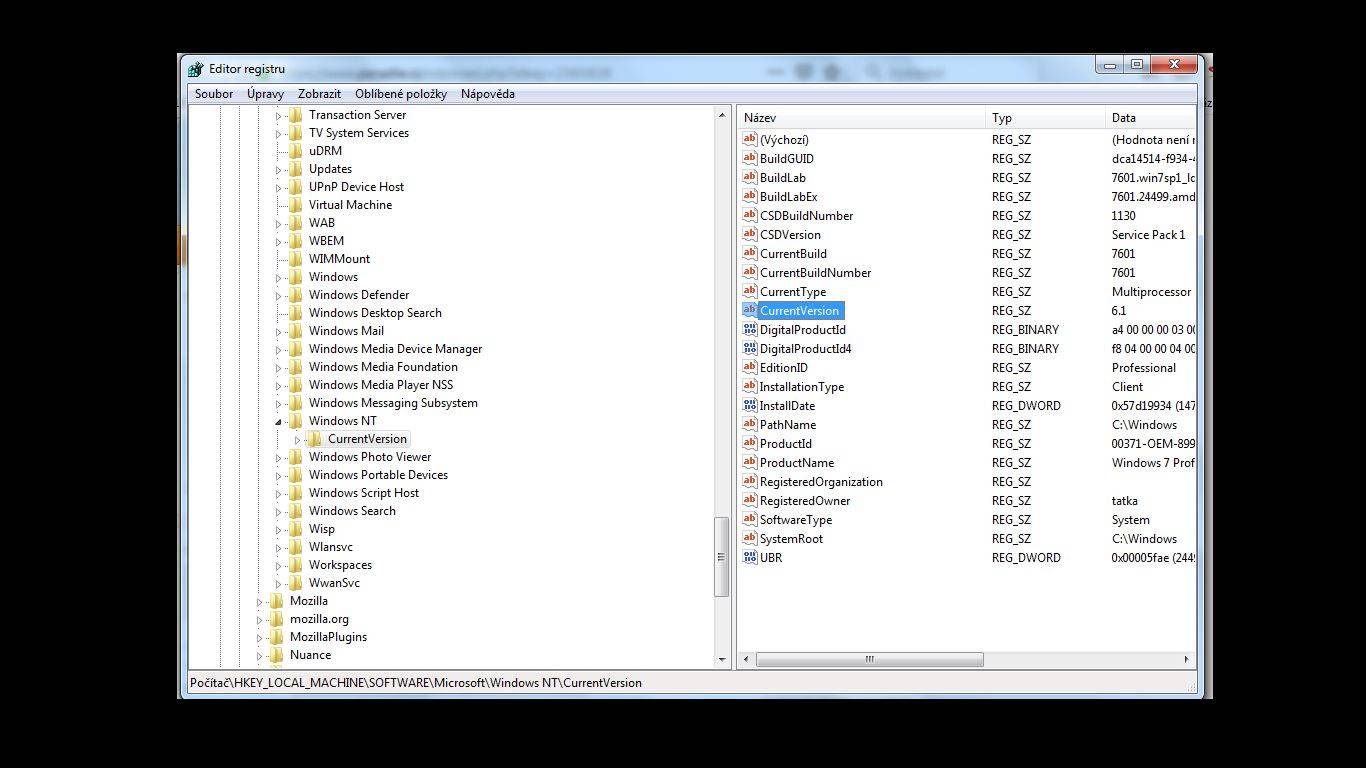Select the Workspaces key

click(x=340, y=565)
